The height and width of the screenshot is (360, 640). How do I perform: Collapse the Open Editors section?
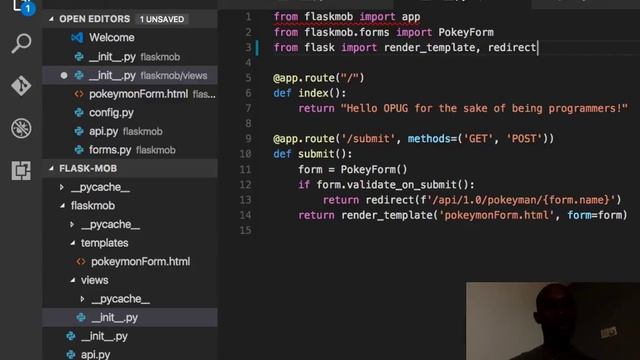(51, 19)
